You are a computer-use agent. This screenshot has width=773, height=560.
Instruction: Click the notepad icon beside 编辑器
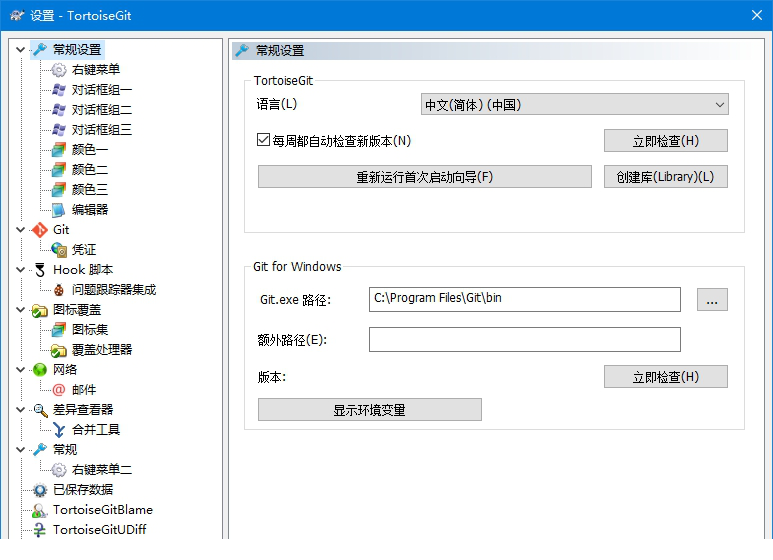[x=59, y=210]
